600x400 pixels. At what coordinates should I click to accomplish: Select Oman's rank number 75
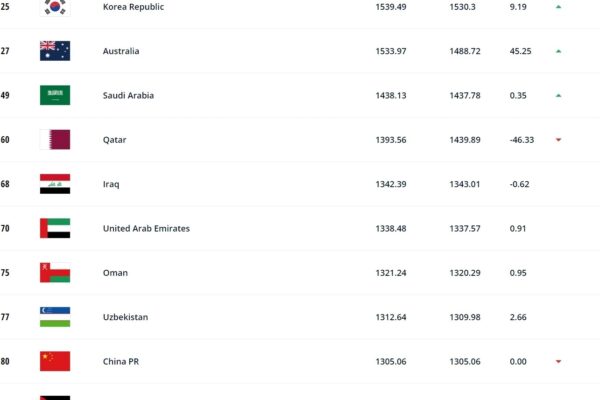pos(5,273)
